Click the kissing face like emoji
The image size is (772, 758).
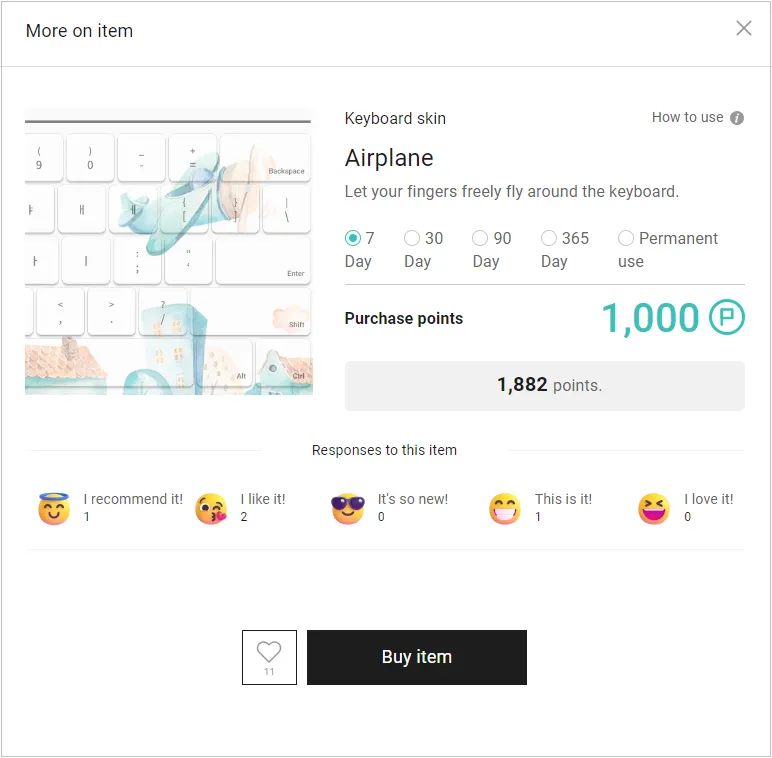tap(211, 509)
